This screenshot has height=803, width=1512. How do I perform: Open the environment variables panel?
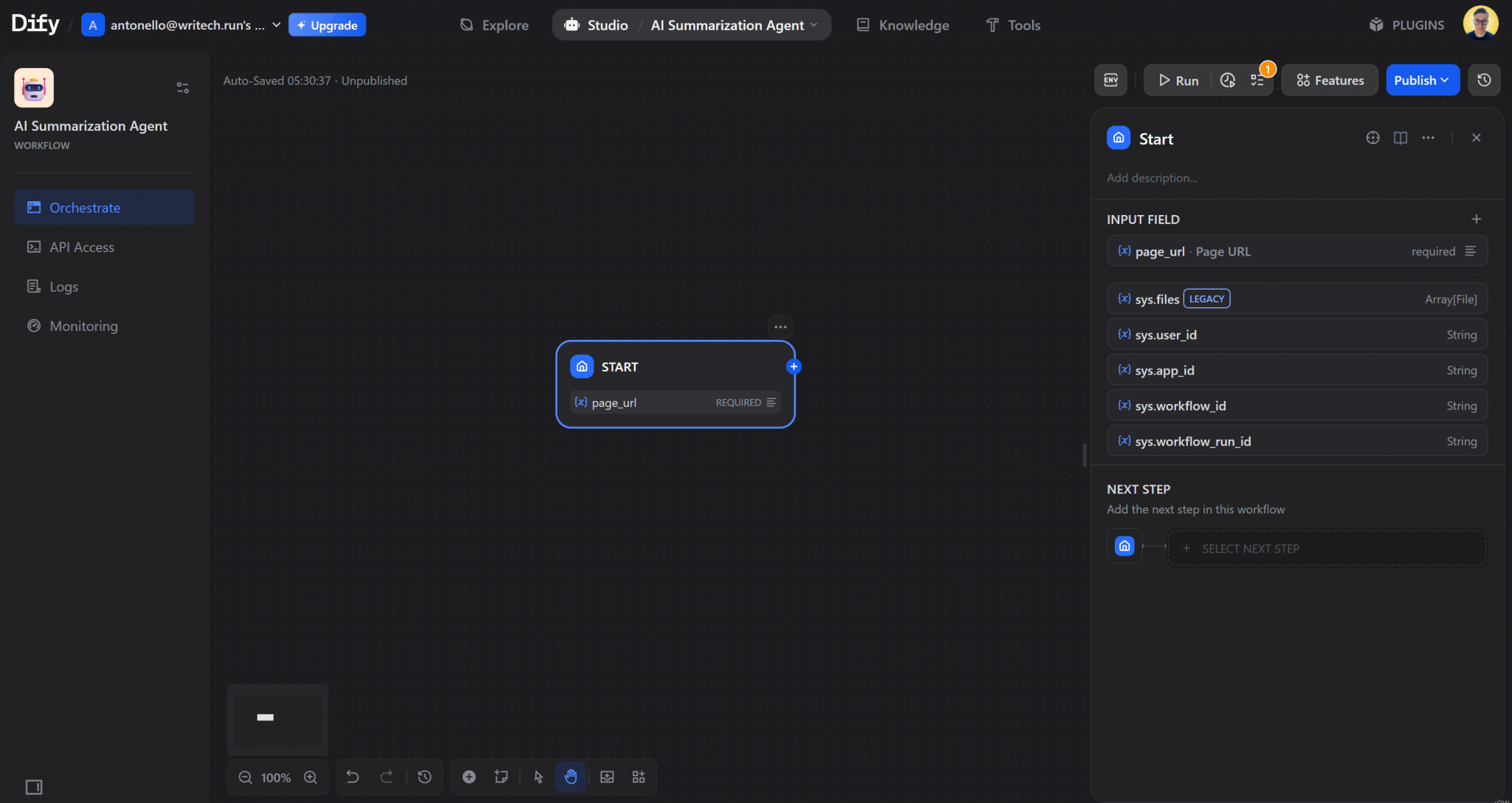[1110, 80]
